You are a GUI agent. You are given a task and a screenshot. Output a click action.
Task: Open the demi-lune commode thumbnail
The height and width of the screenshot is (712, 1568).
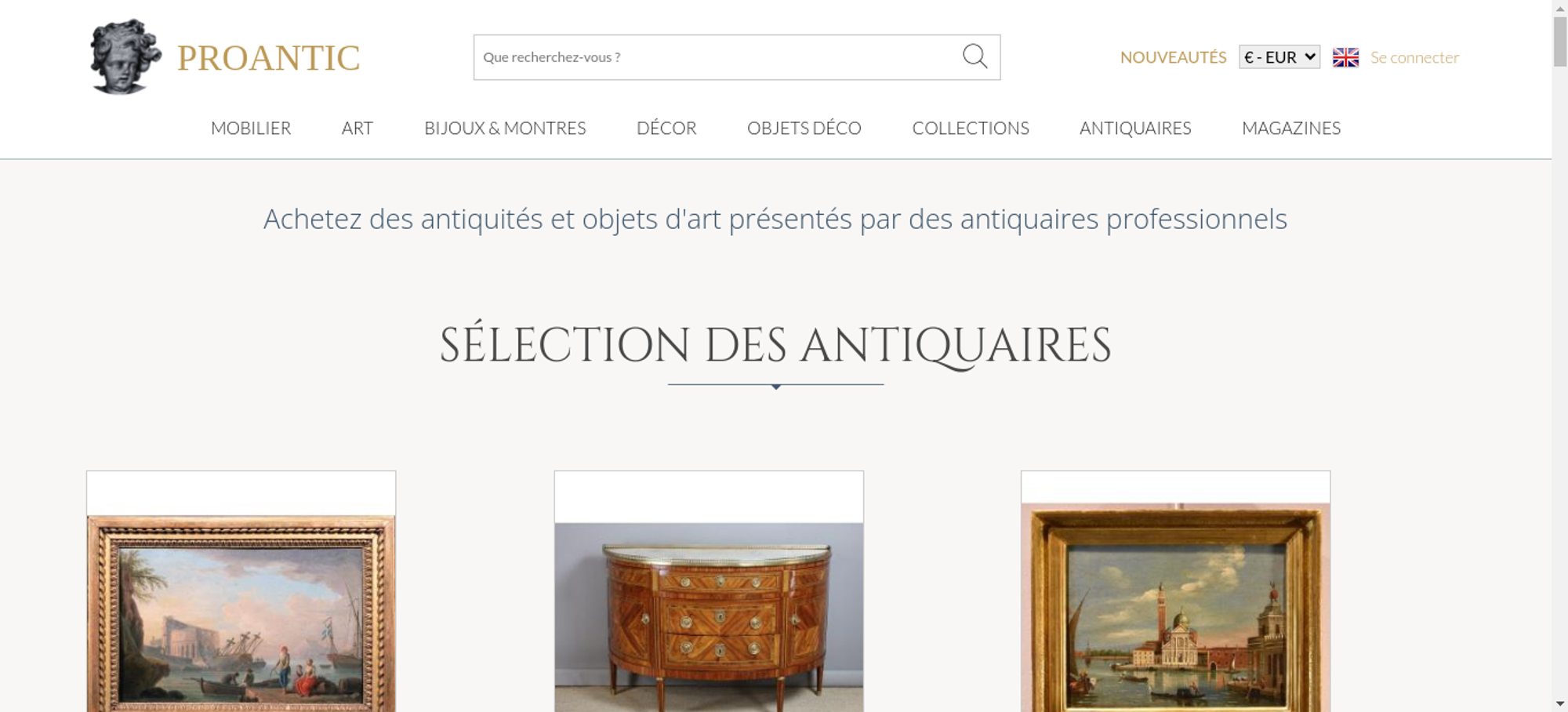pos(709,617)
